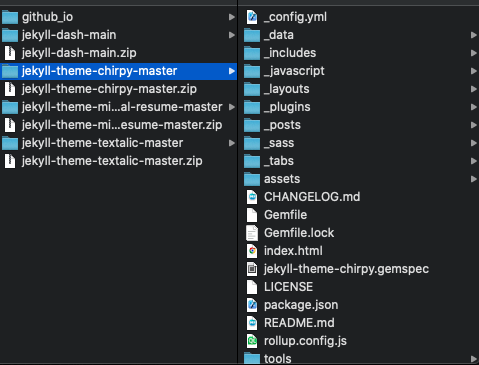Viewport: 479px width, 365px height.
Task: Click the CHANGELOG.md file icon
Action: coord(252,197)
